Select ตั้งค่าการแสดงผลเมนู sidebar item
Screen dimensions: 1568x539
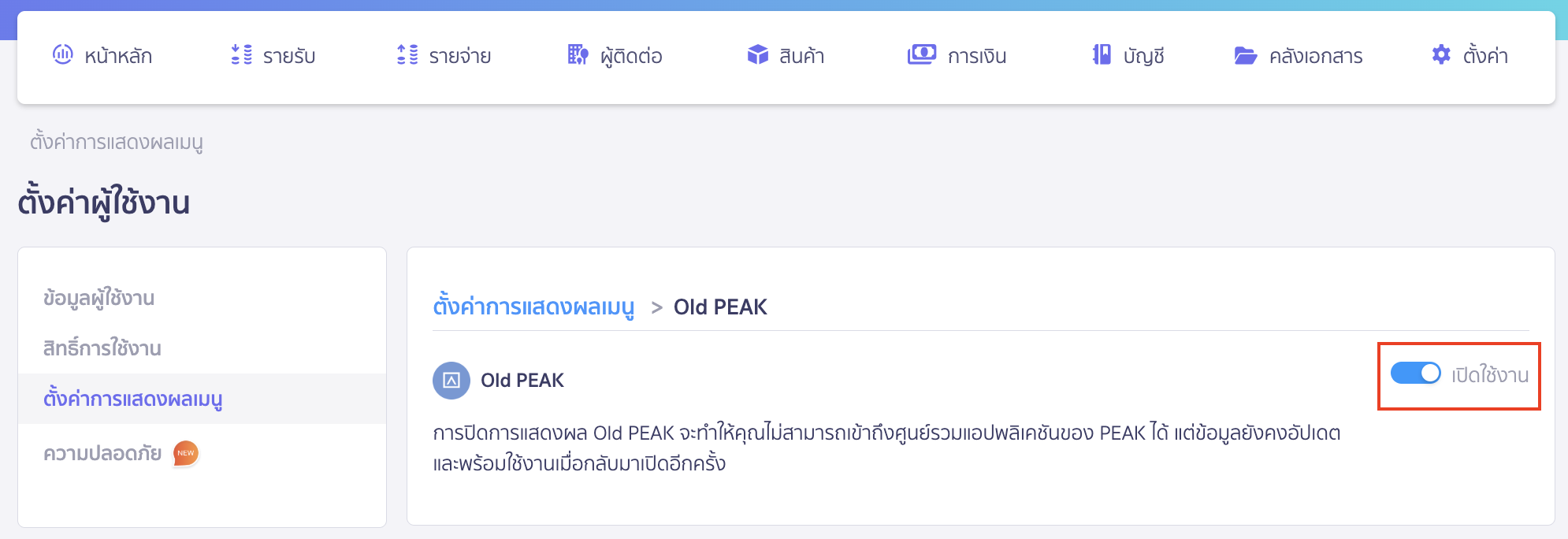click(132, 400)
